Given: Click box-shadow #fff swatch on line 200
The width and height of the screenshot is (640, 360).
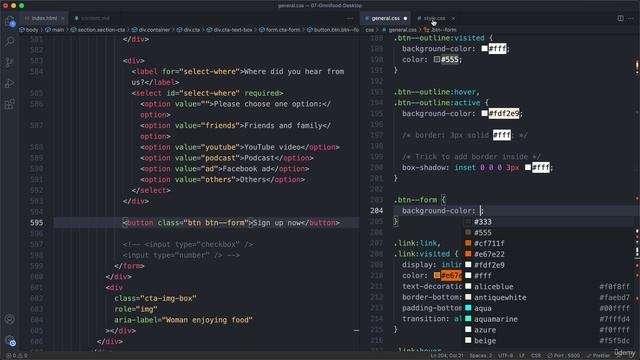Looking at the screenshot, I should pos(528,167).
